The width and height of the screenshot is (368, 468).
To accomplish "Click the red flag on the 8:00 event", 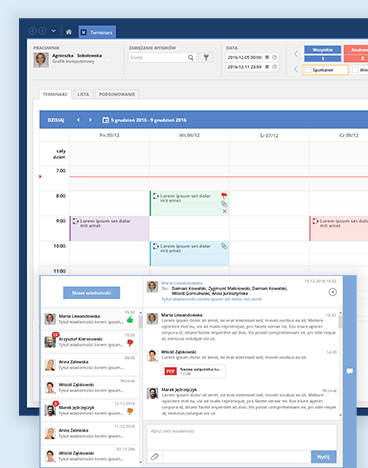I will (224, 195).
